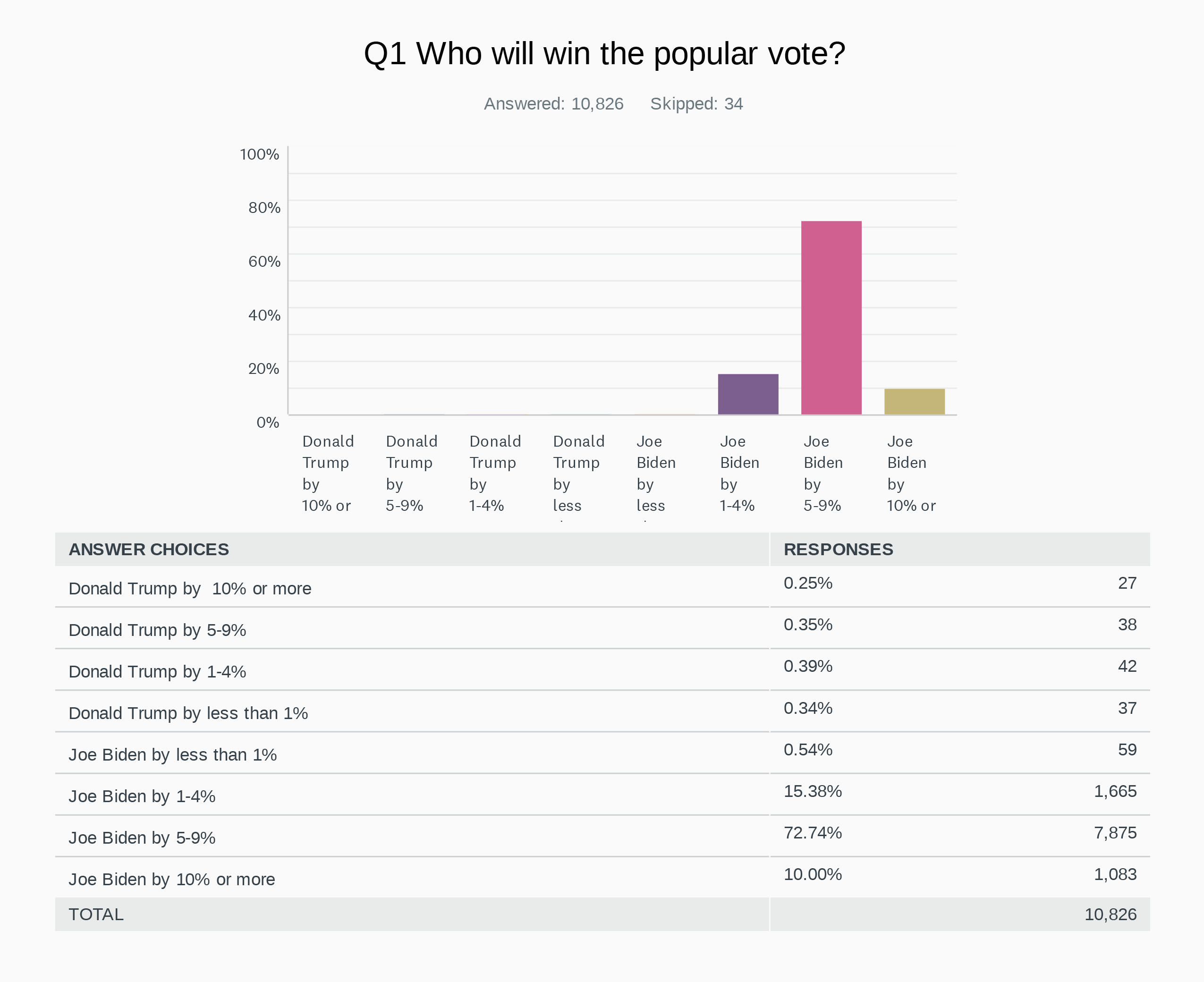Click the purple Joe Biden by 1-4% bar

pos(748,394)
